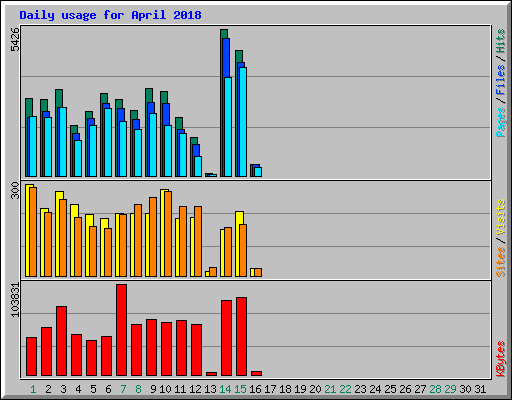Click the yellow 'Visits' legend label
The height and width of the screenshot is (400, 512).
[x=501, y=217]
